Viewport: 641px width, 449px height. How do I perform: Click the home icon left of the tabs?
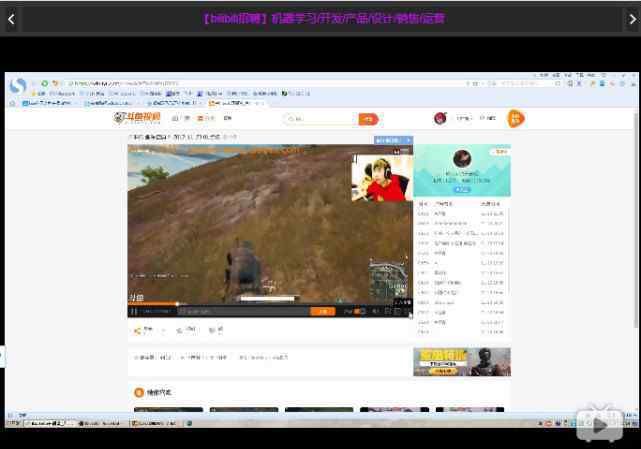click(x=12, y=103)
